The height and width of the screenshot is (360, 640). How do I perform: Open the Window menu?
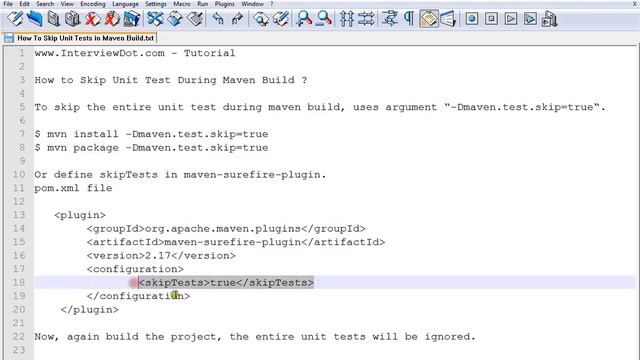click(x=252, y=4)
